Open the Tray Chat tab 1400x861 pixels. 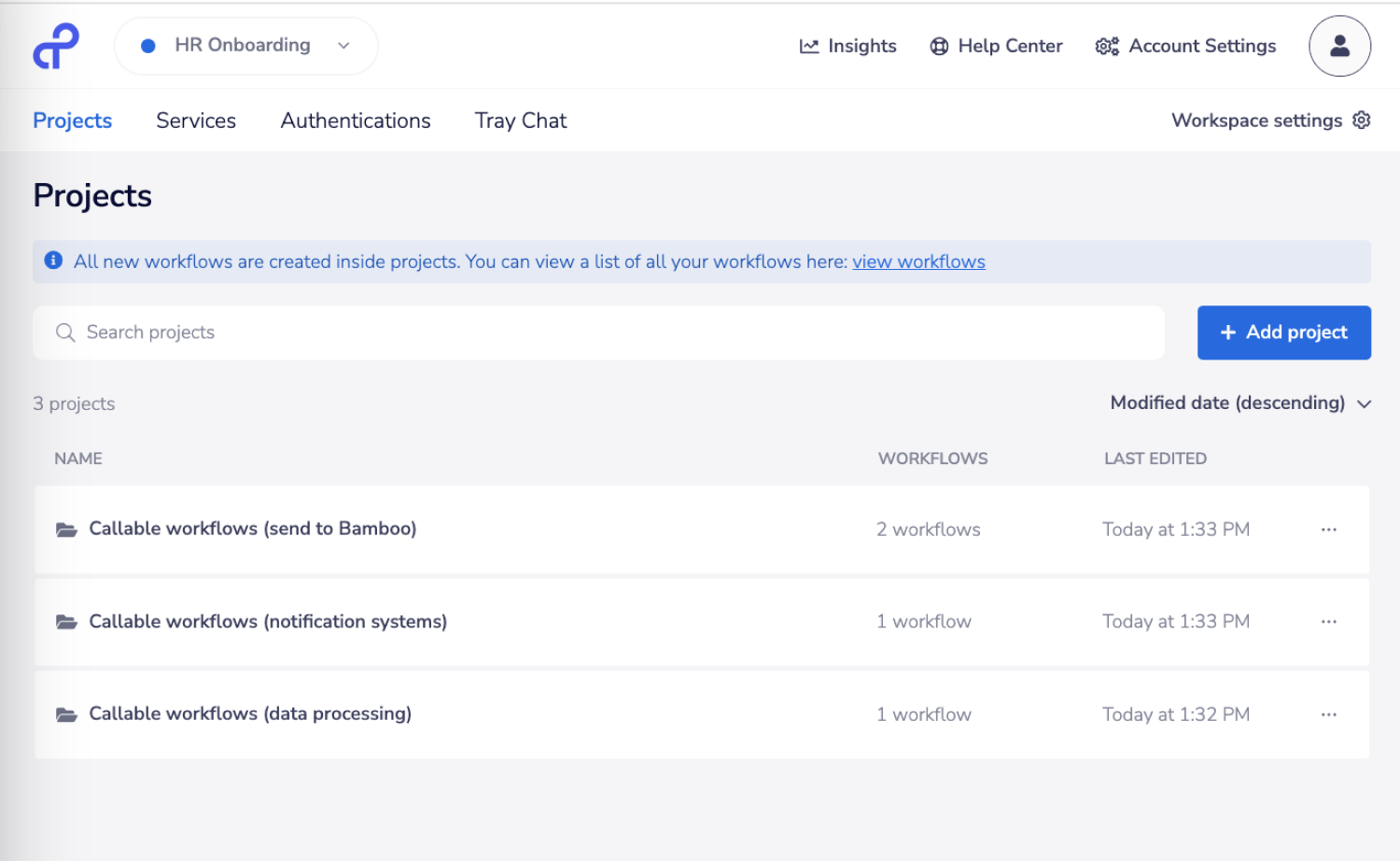point(520,120)
